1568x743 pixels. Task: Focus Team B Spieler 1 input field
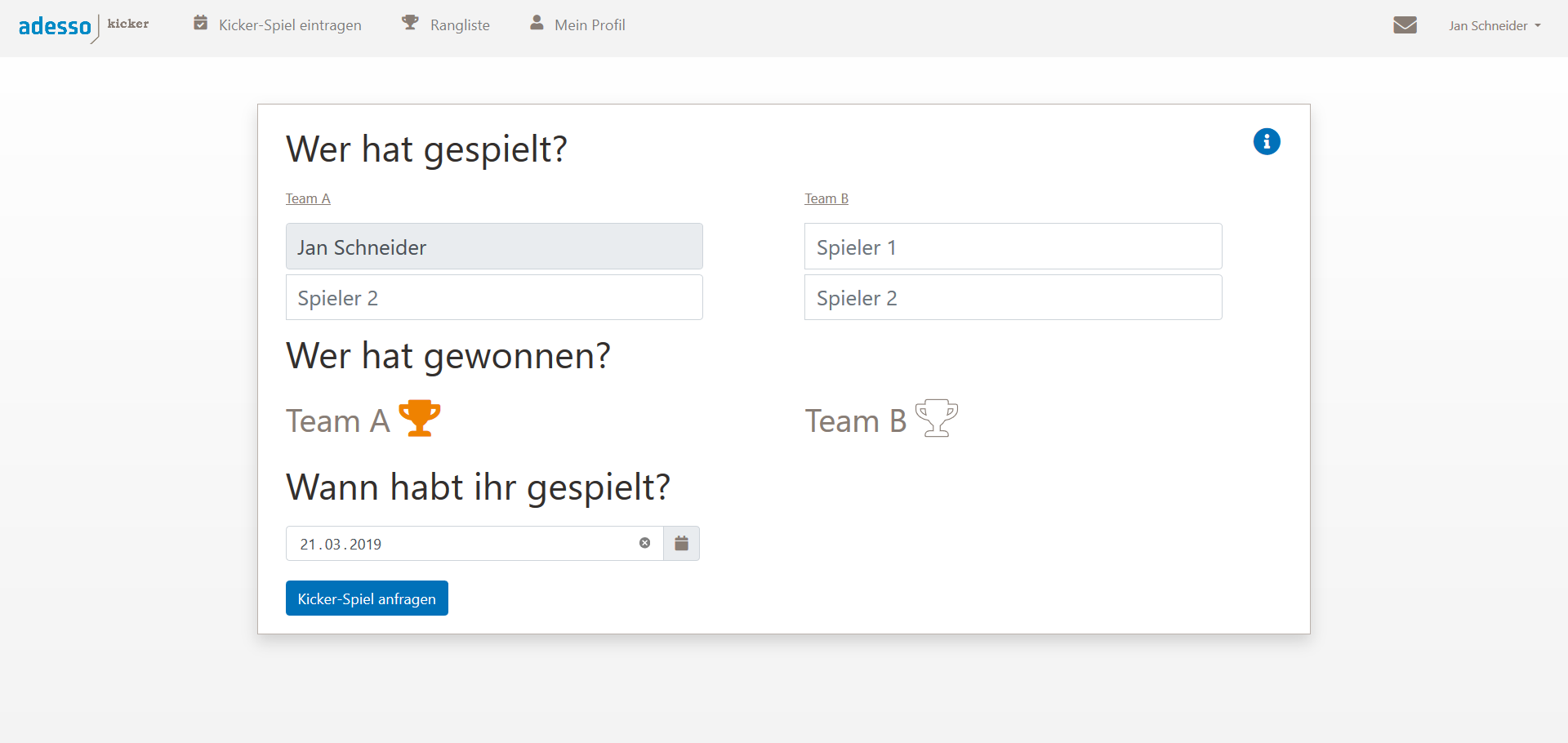(x=1013, y=247)
